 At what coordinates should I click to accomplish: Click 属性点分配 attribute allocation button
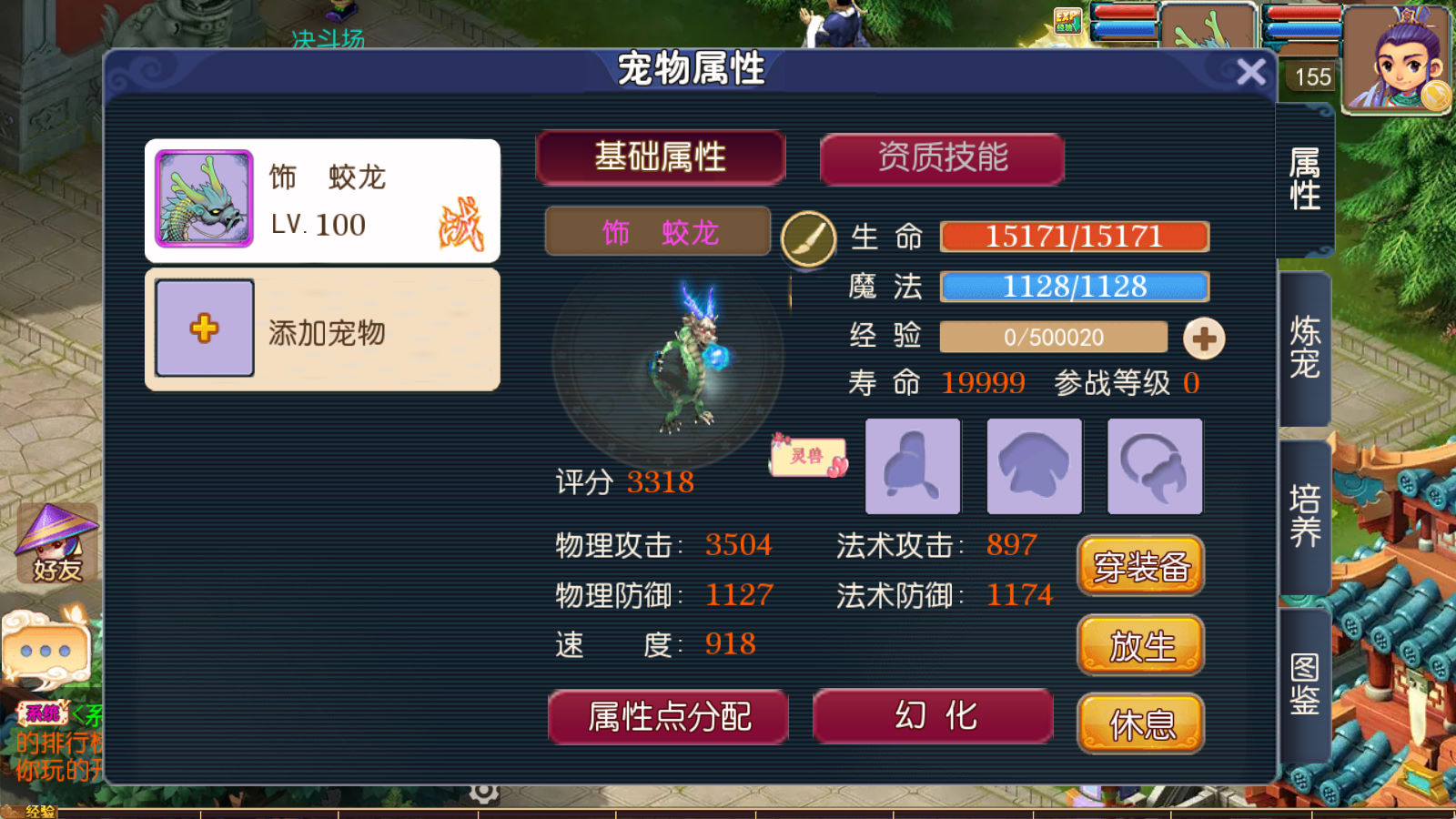668,717
